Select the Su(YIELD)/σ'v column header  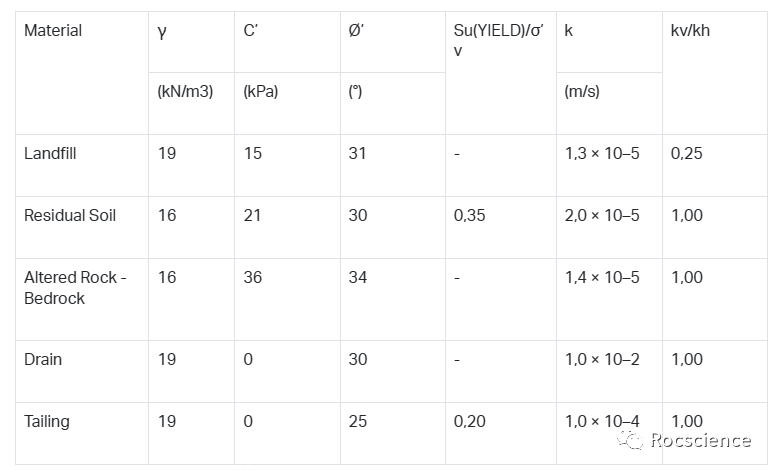(x=499, y=40)
